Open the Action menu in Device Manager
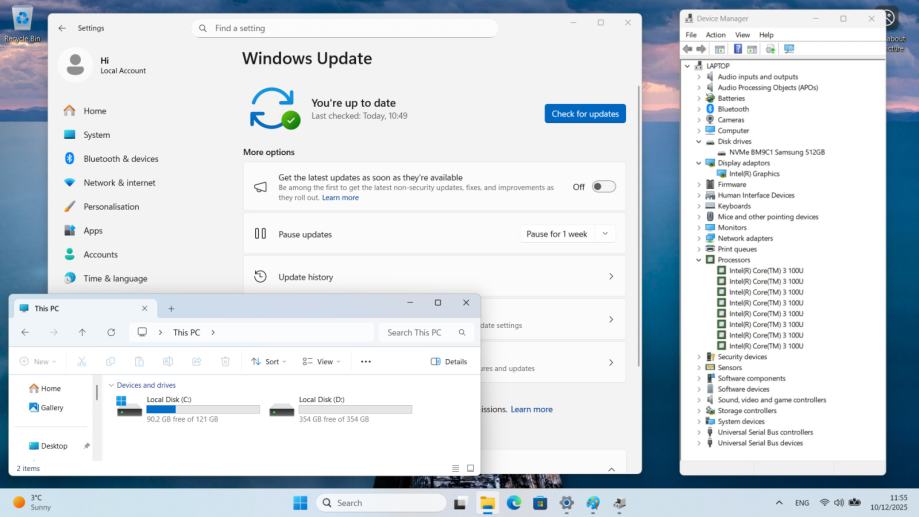This screenshot has width=919, height=517. click(715, 35)
